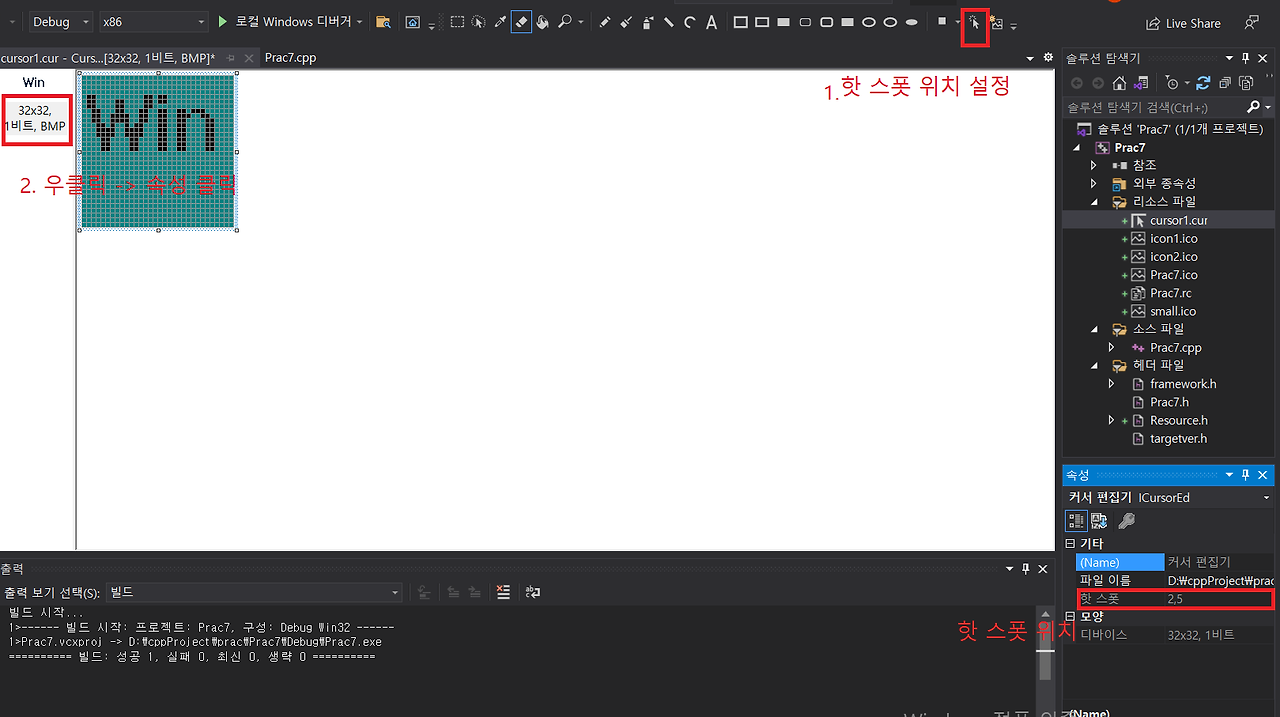1280x717 pixels.
Task: Select the irregular selection tool
Action: (478, 22)
